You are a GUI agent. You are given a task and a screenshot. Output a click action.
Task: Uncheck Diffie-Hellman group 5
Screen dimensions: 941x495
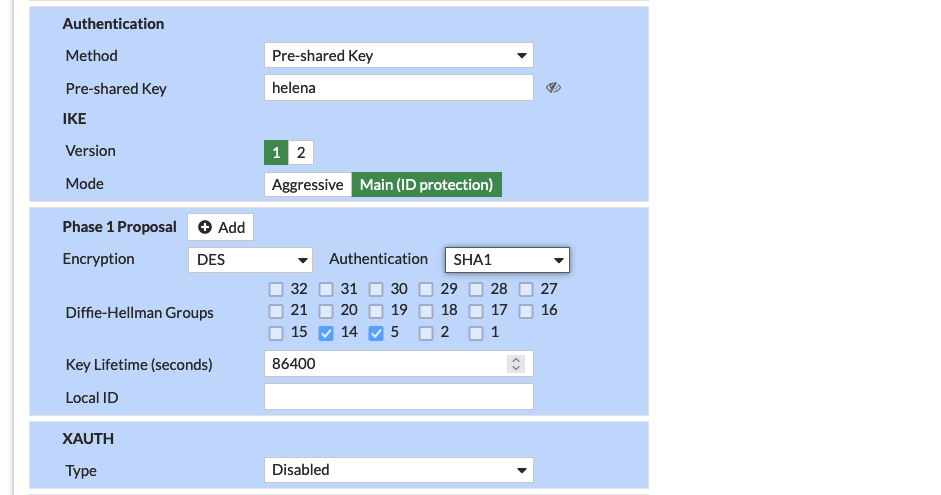pos(376,332)
